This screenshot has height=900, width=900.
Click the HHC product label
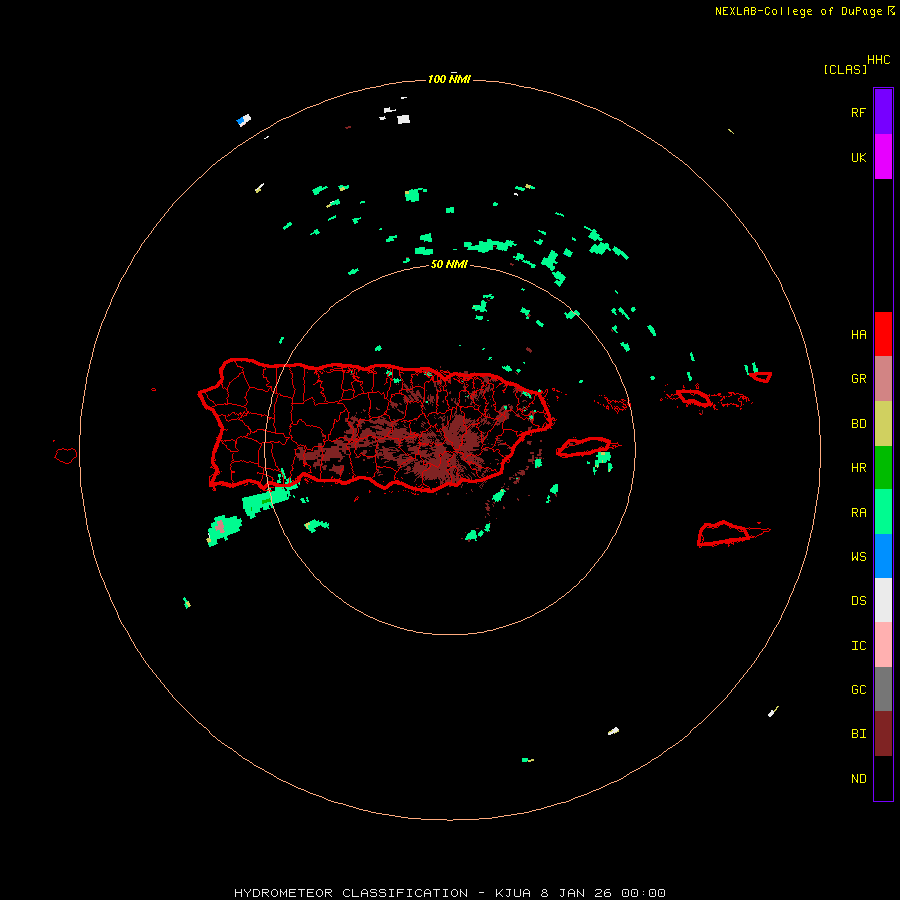pos(879,60)
